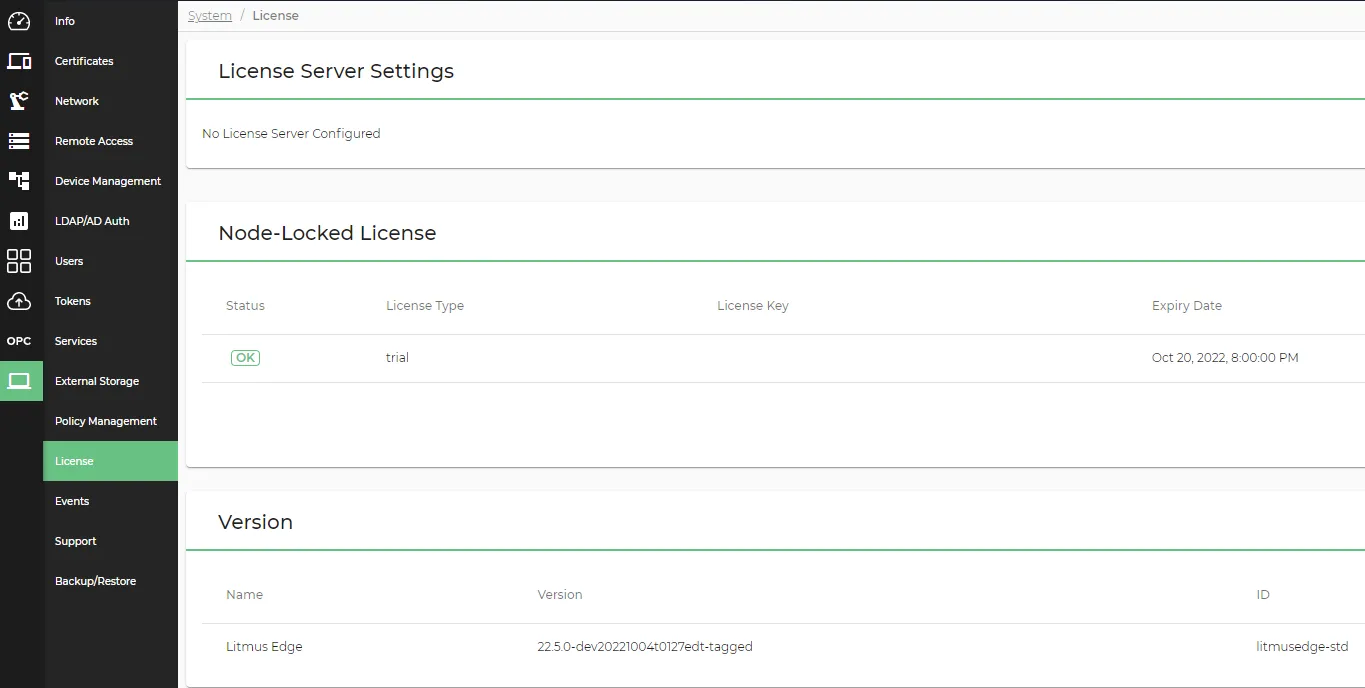Click the four-squares applications icon

pyautogui.click(x=19, y=261)
